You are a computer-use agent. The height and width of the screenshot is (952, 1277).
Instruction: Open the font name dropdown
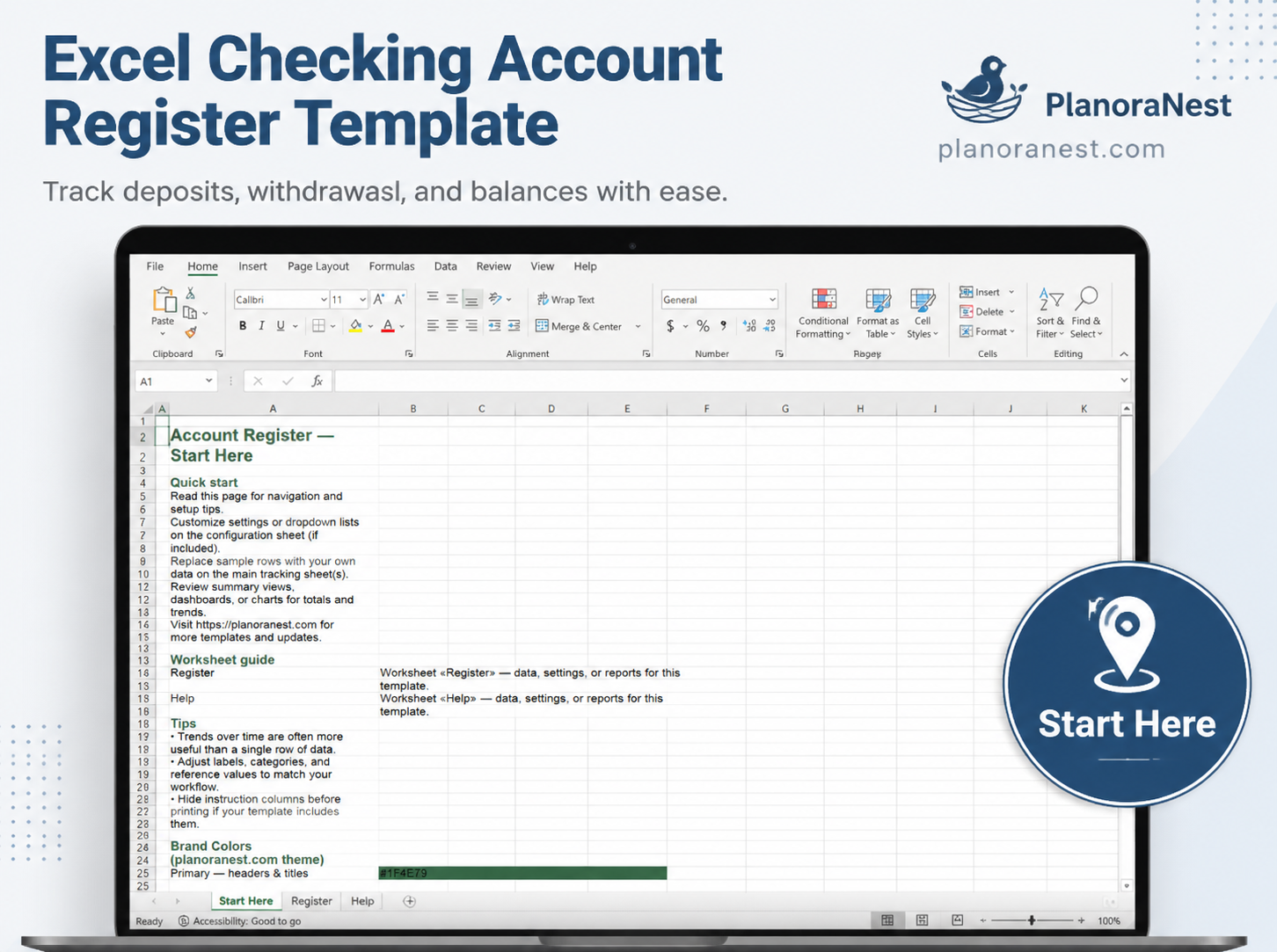pyautogui.click(x=324, y=301)
